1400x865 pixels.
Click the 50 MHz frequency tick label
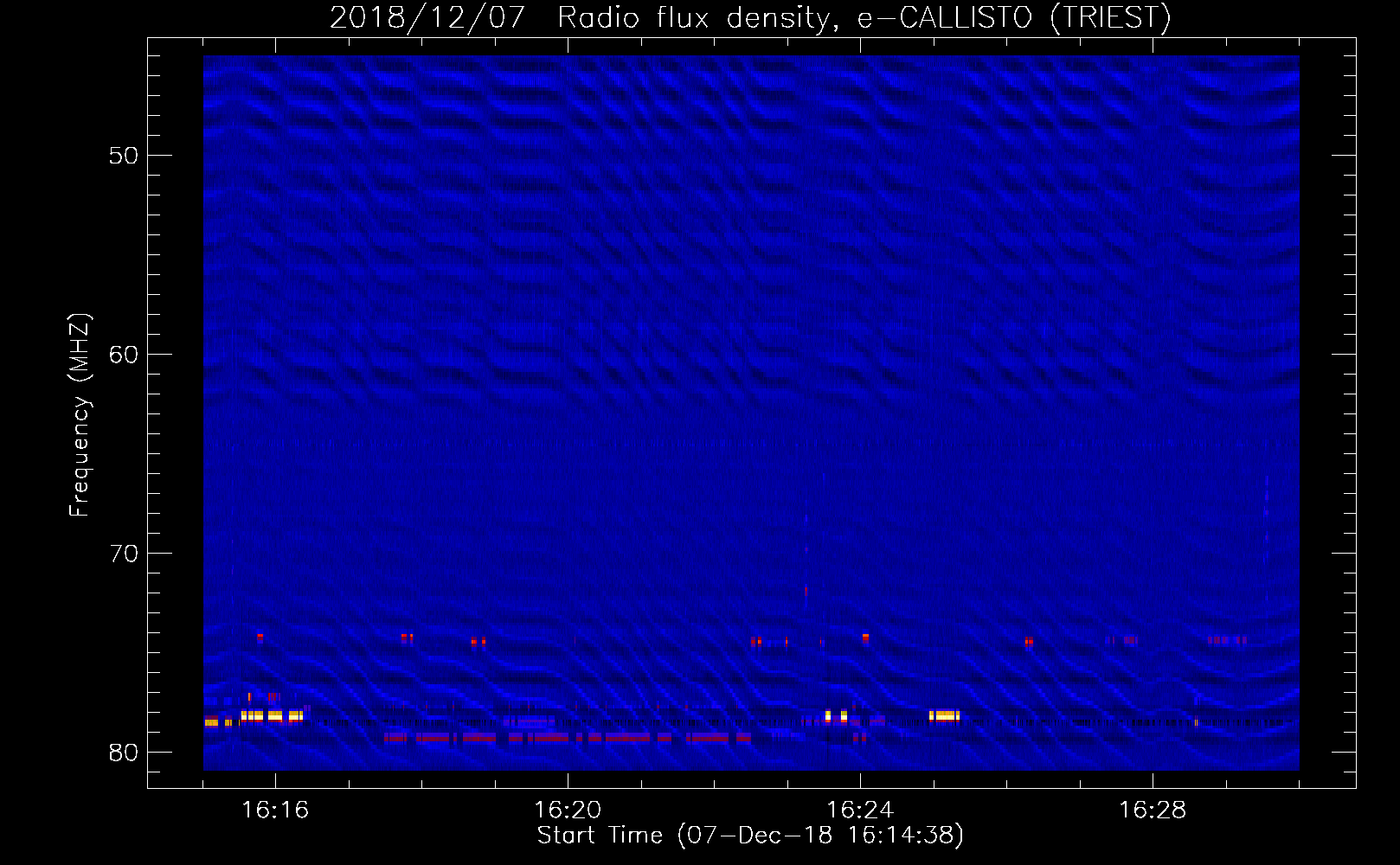click(124, 156)
